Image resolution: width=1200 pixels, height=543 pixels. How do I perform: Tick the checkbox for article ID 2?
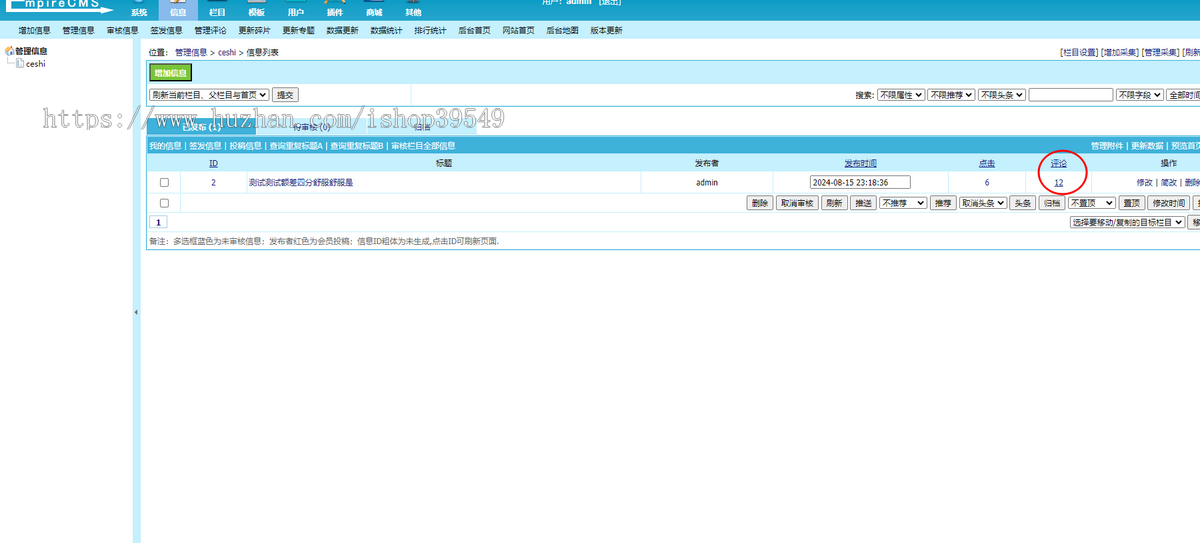click(164, 183)
